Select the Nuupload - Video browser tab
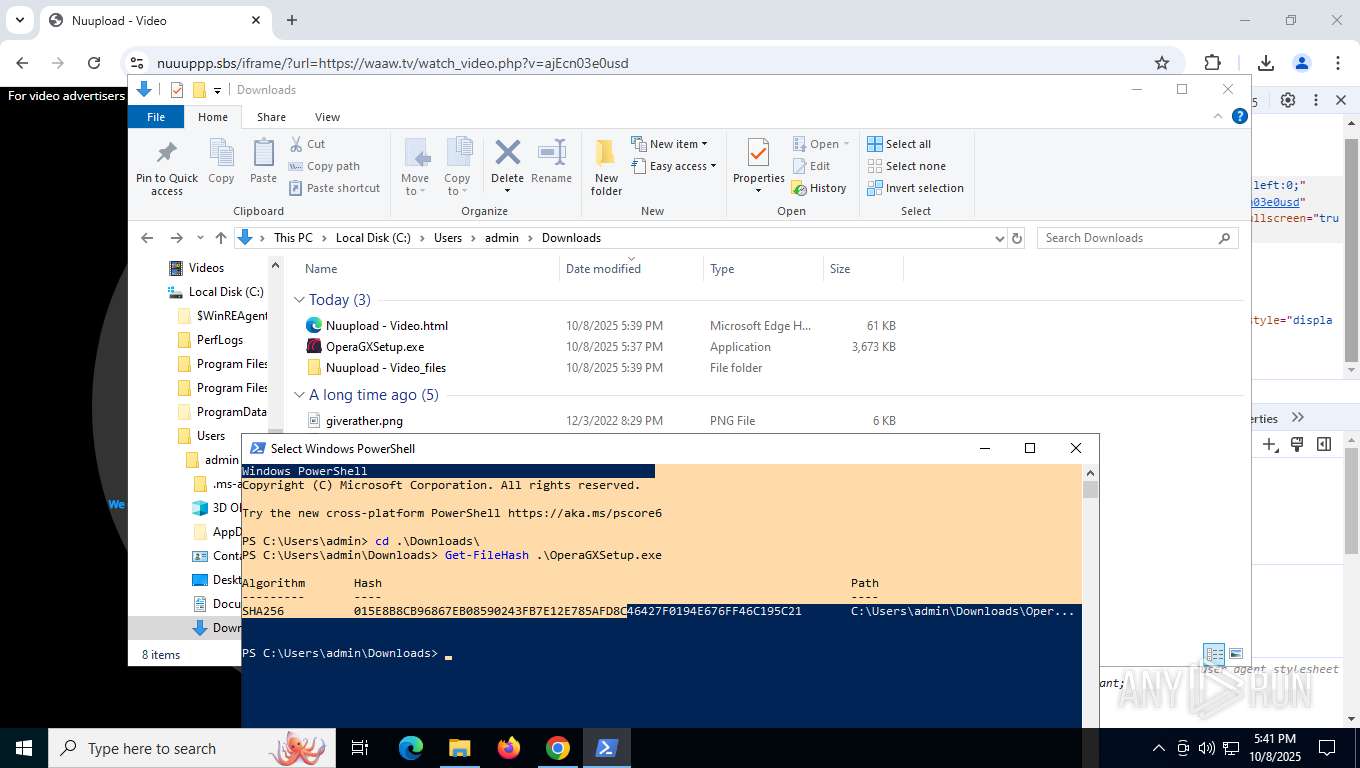 pyautogui.click(x=154, y=20)
